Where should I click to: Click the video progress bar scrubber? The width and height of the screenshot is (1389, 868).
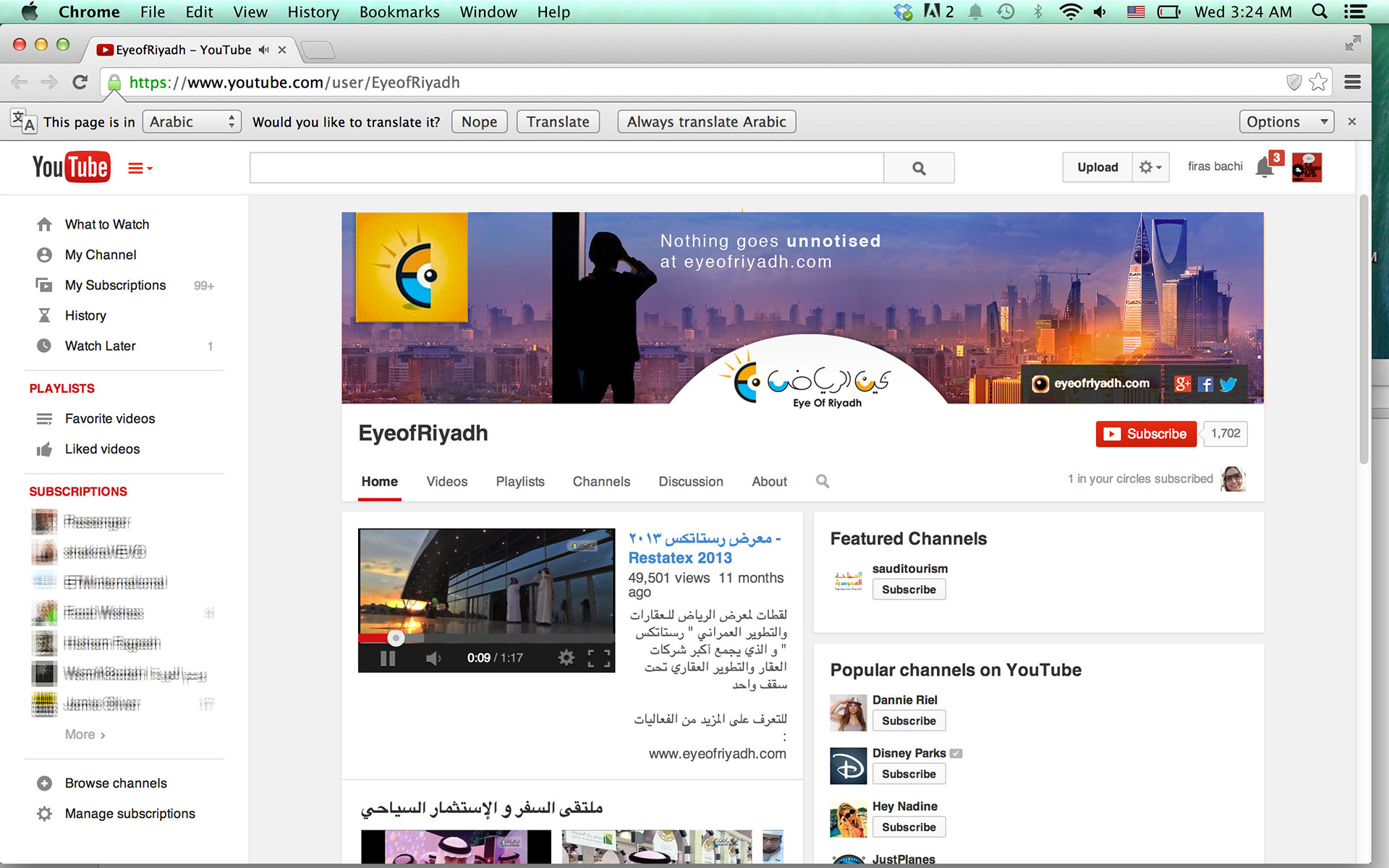coord(395,638)
